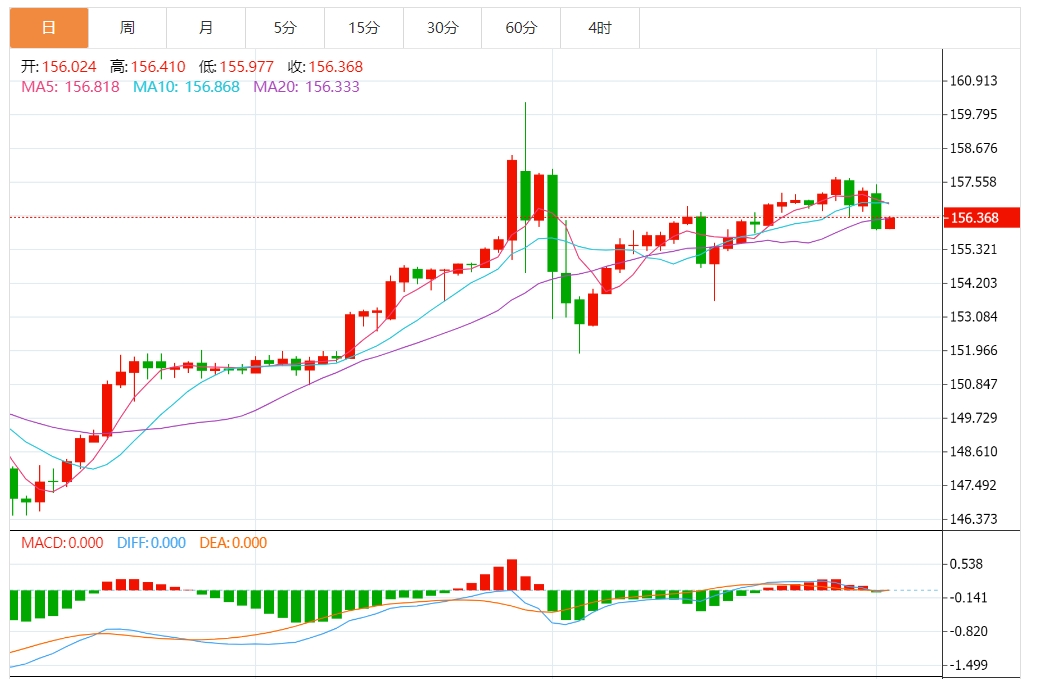Click the MA20: 156.333 legend text
Viewport: 1039px width, 679px height.
[x=306, y=87]
